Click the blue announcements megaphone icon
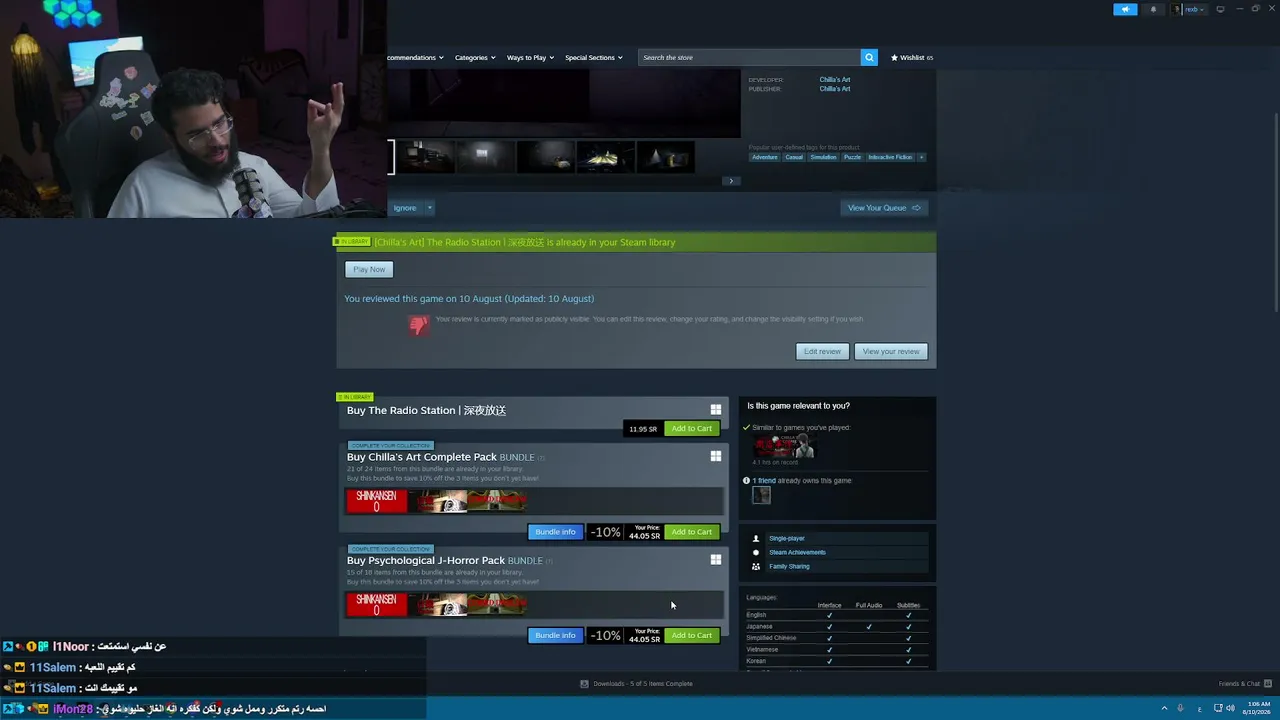1280x720 pixels. [1125, 9]
